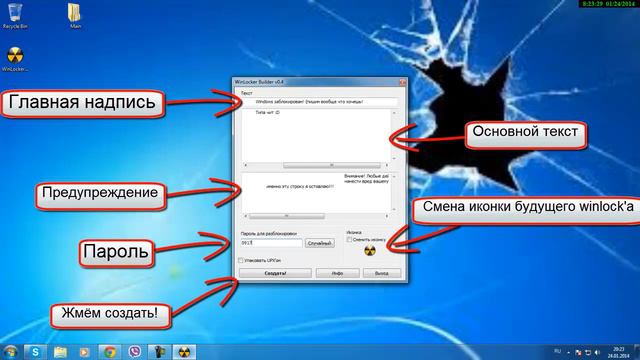640x360 pixels.
Task: Select the Main folder on the desktop
Action: click(75, 16)
